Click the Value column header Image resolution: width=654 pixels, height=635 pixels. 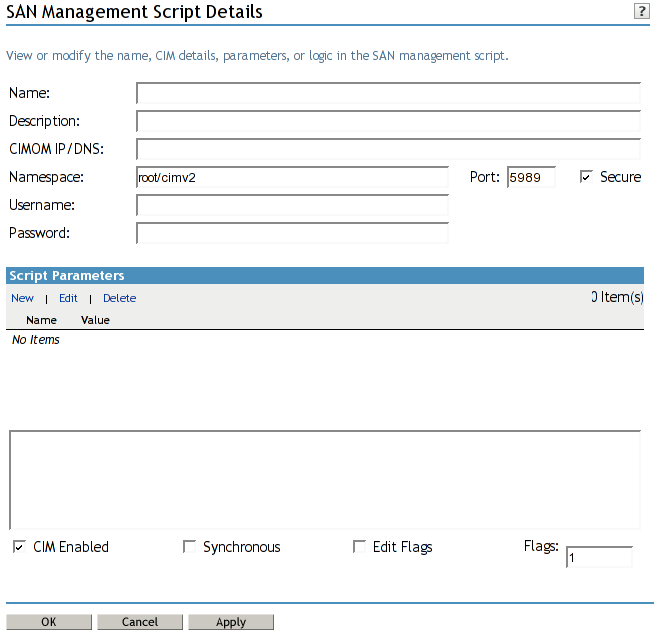pos(95,320)
